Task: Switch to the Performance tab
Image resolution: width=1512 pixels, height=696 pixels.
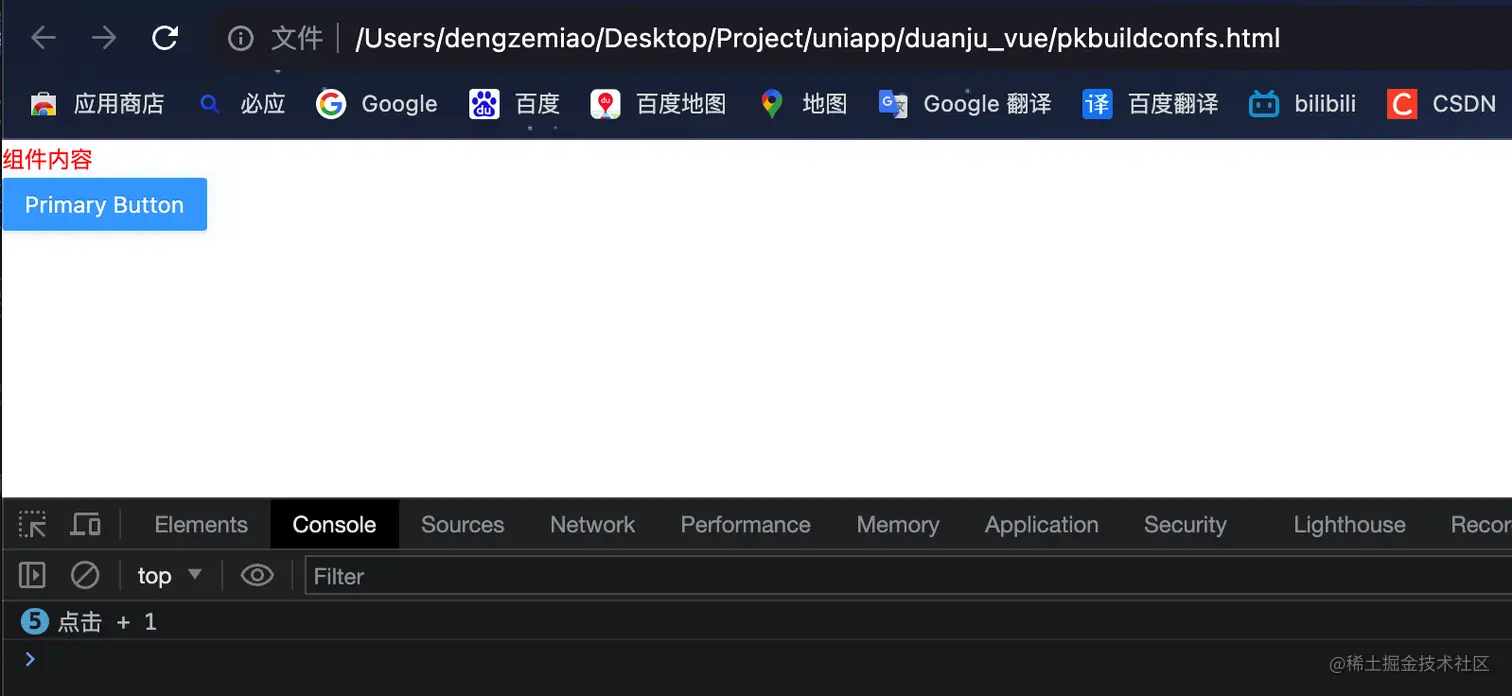Action: tap(745, 524)
